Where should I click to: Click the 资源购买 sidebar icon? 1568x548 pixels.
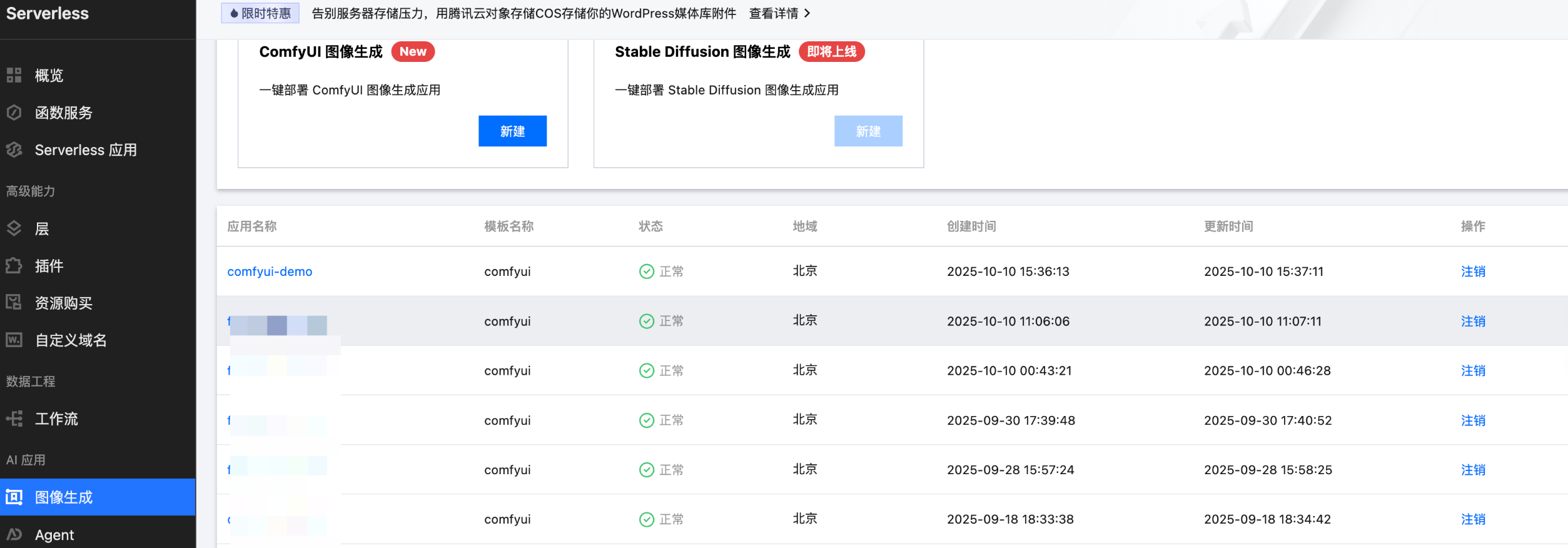tap(14, 303)
